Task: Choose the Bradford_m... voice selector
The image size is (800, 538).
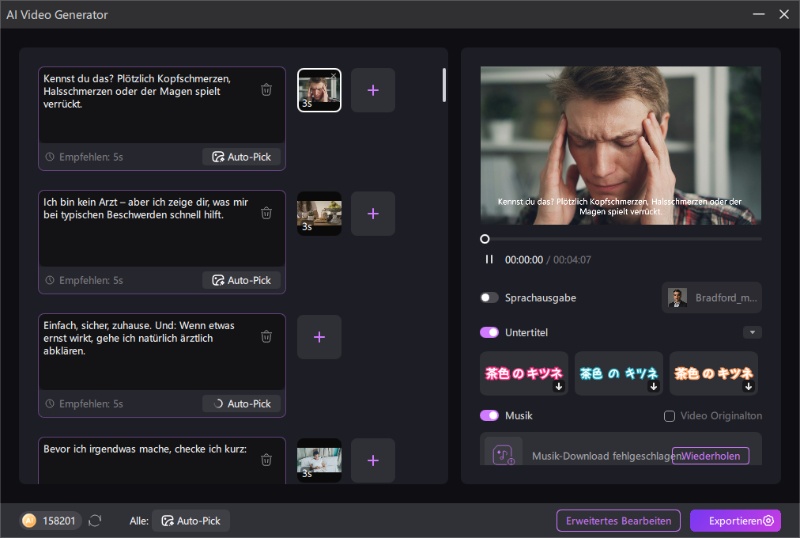Action: (x=712, y=298)
